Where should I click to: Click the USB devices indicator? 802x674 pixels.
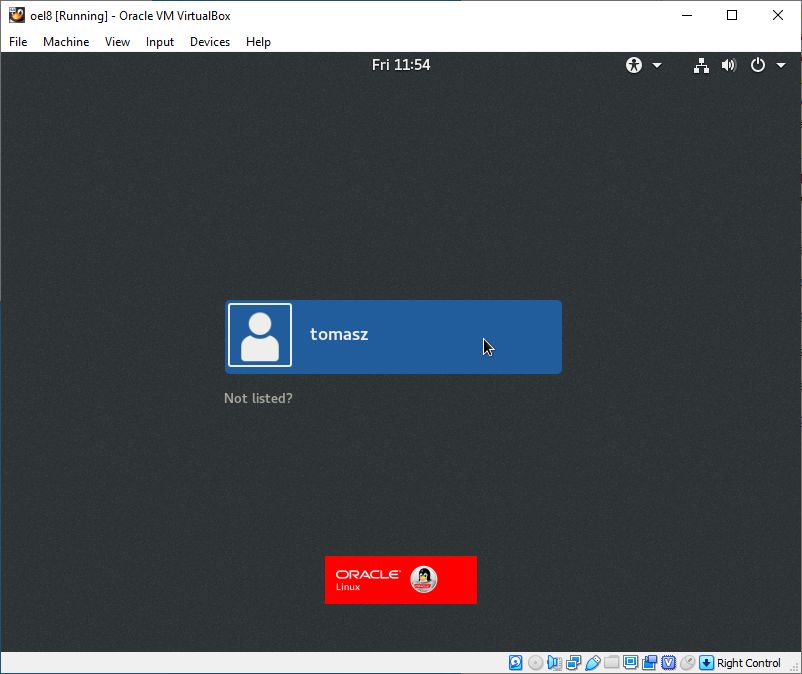pos(593,663)
